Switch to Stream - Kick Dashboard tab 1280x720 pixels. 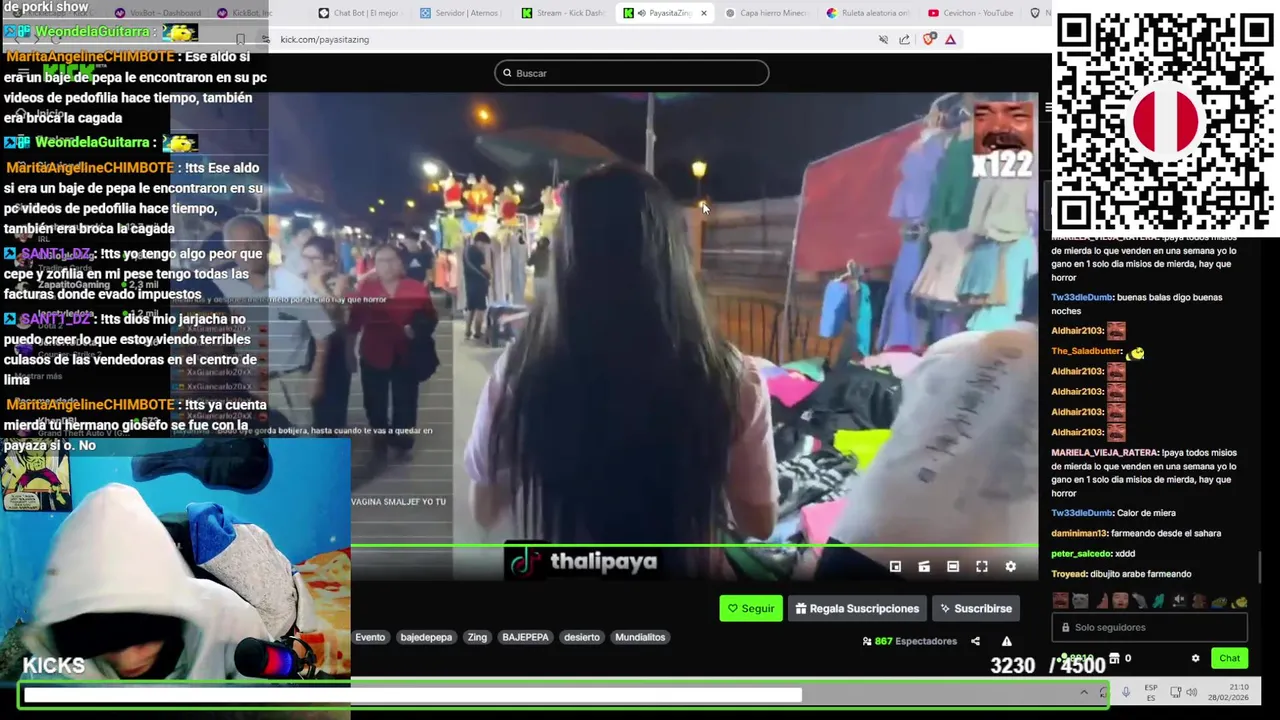click(563, 13)
